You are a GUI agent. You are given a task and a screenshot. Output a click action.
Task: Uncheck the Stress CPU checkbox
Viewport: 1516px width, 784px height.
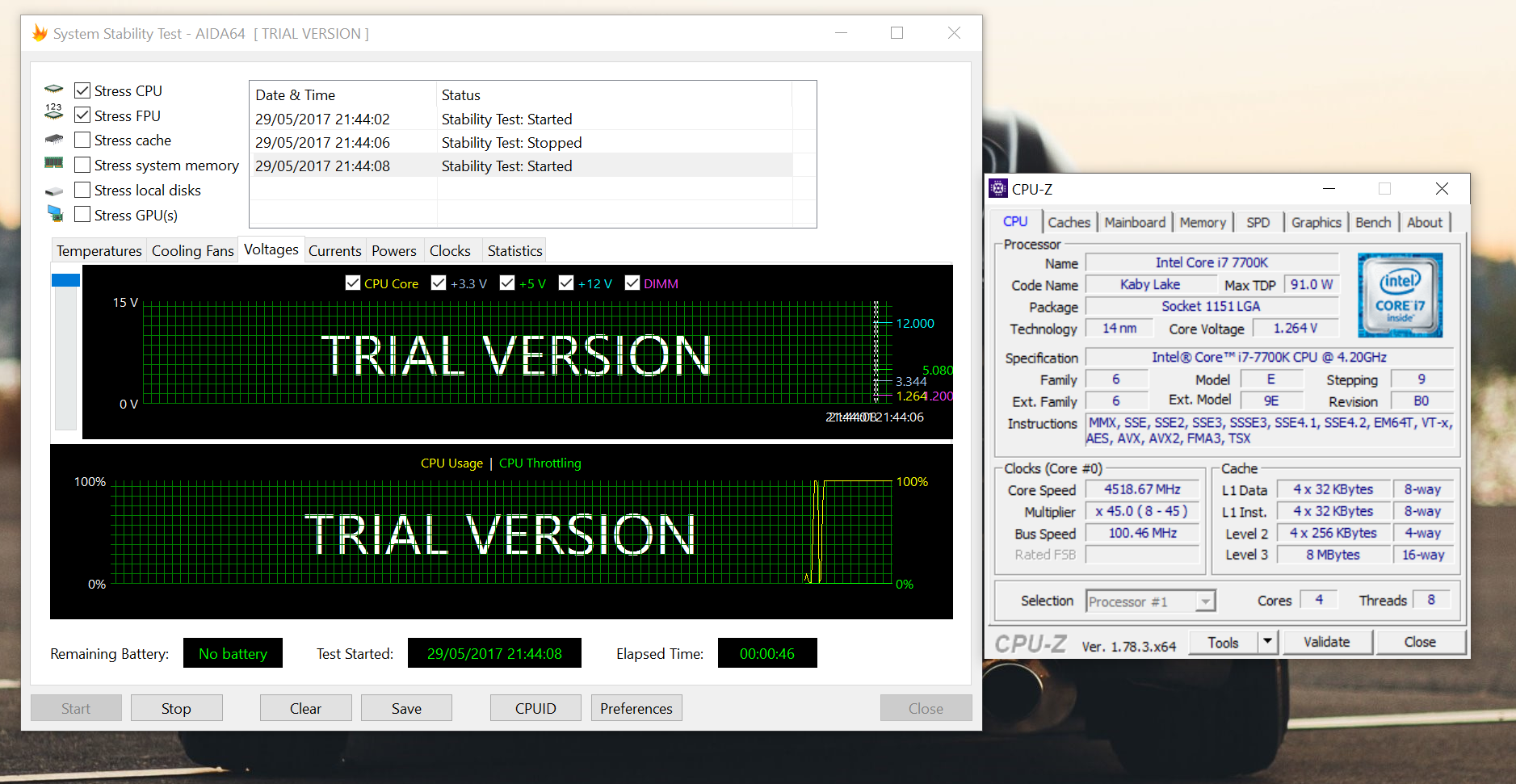(x=82, y=90)
